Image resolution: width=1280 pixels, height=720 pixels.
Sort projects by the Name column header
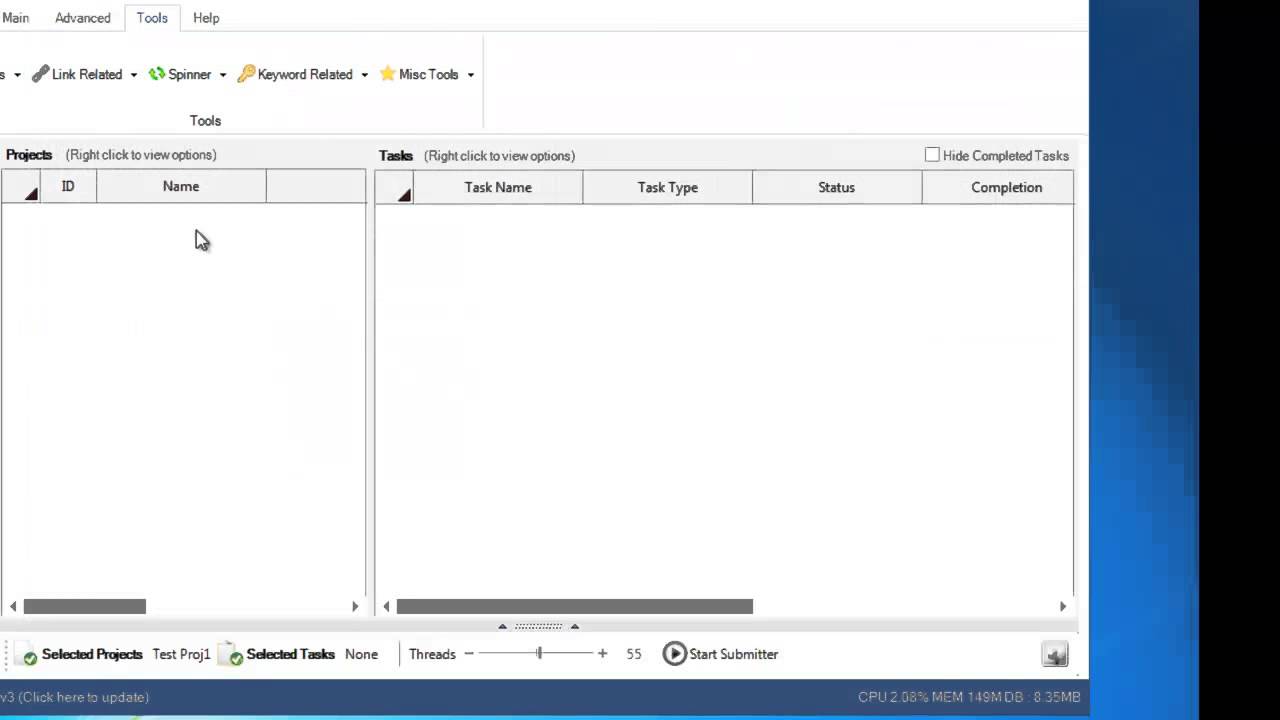tap(181, 186)
